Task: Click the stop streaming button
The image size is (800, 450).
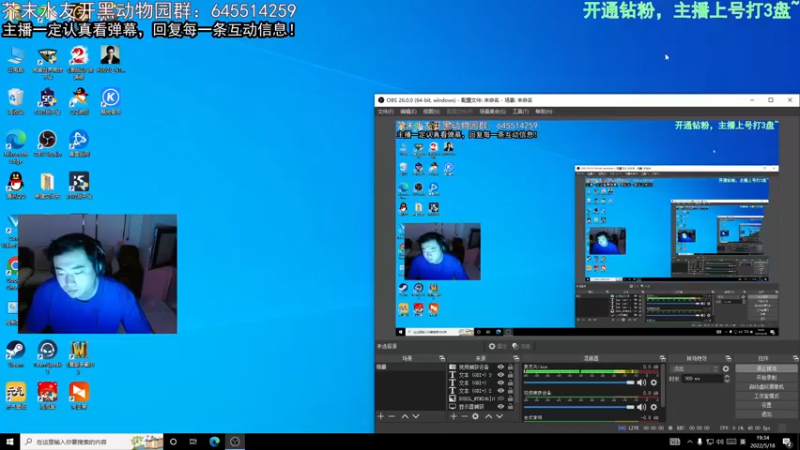Action: point(766,368)
